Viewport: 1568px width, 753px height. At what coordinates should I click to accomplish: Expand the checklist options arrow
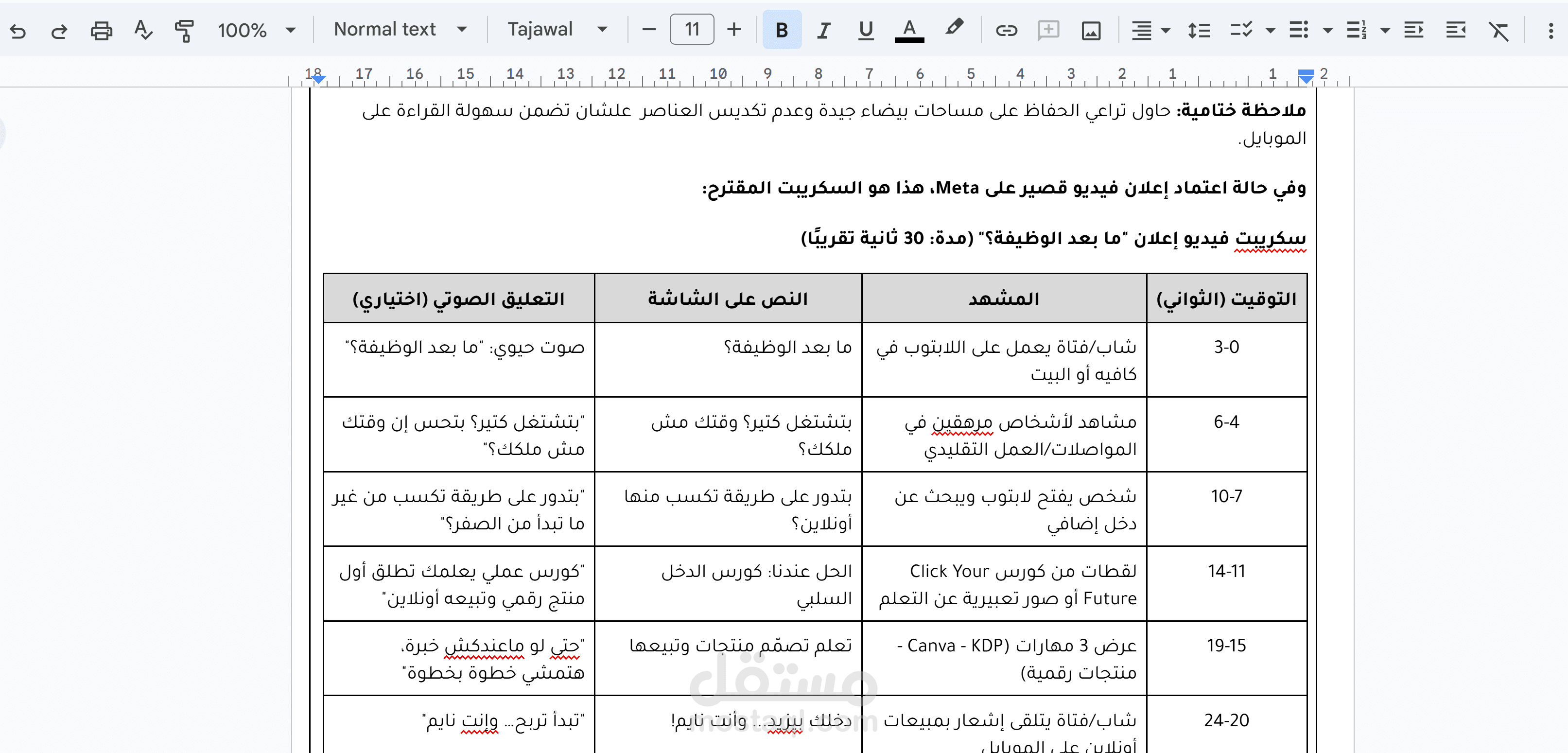coord(1271,31)
